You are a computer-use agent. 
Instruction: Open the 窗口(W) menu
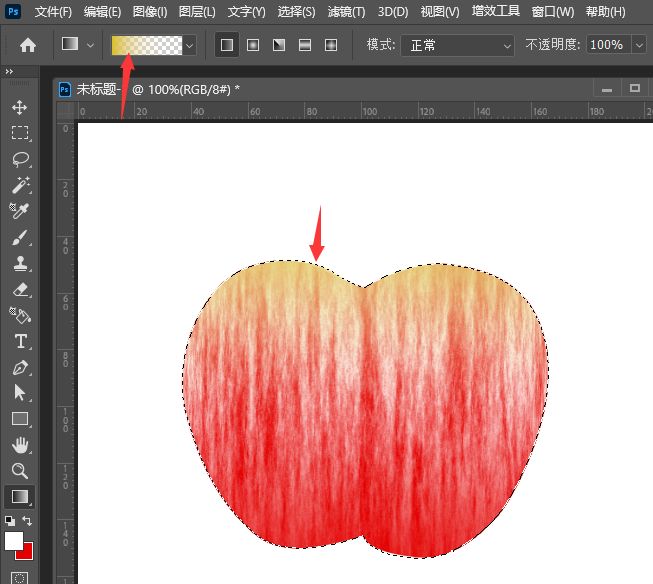click(553, 12)
